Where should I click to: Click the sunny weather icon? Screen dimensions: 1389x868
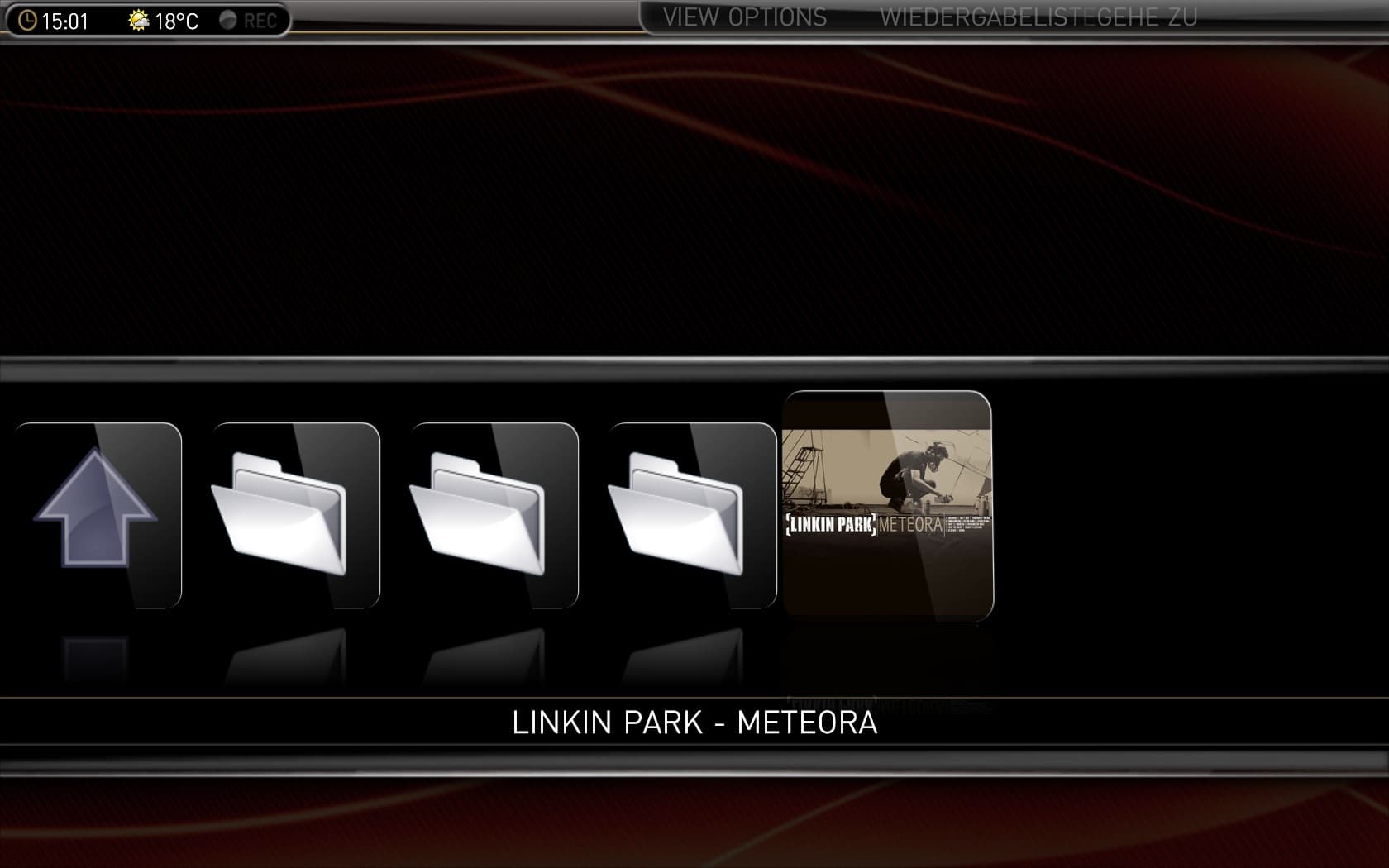(139, 20)
